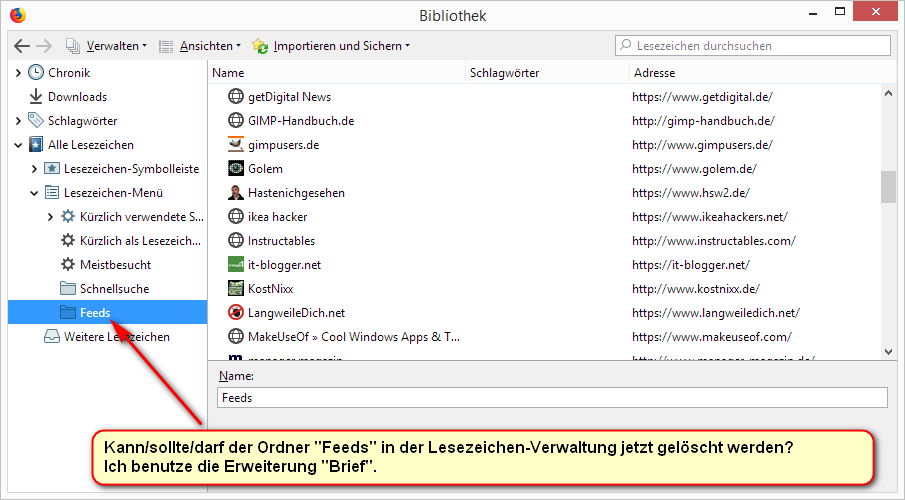The height and width of the screenshot is (500, 905).
Task: Click scrollbar down arrow of bookmark list
Action: [x=888, y=352]
